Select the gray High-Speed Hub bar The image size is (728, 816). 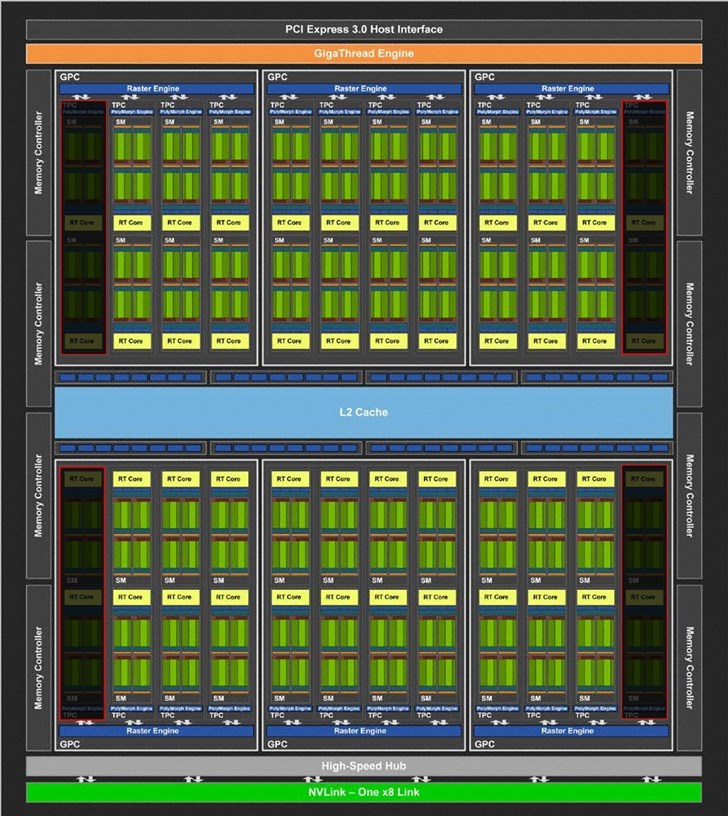tap(364, 766)
